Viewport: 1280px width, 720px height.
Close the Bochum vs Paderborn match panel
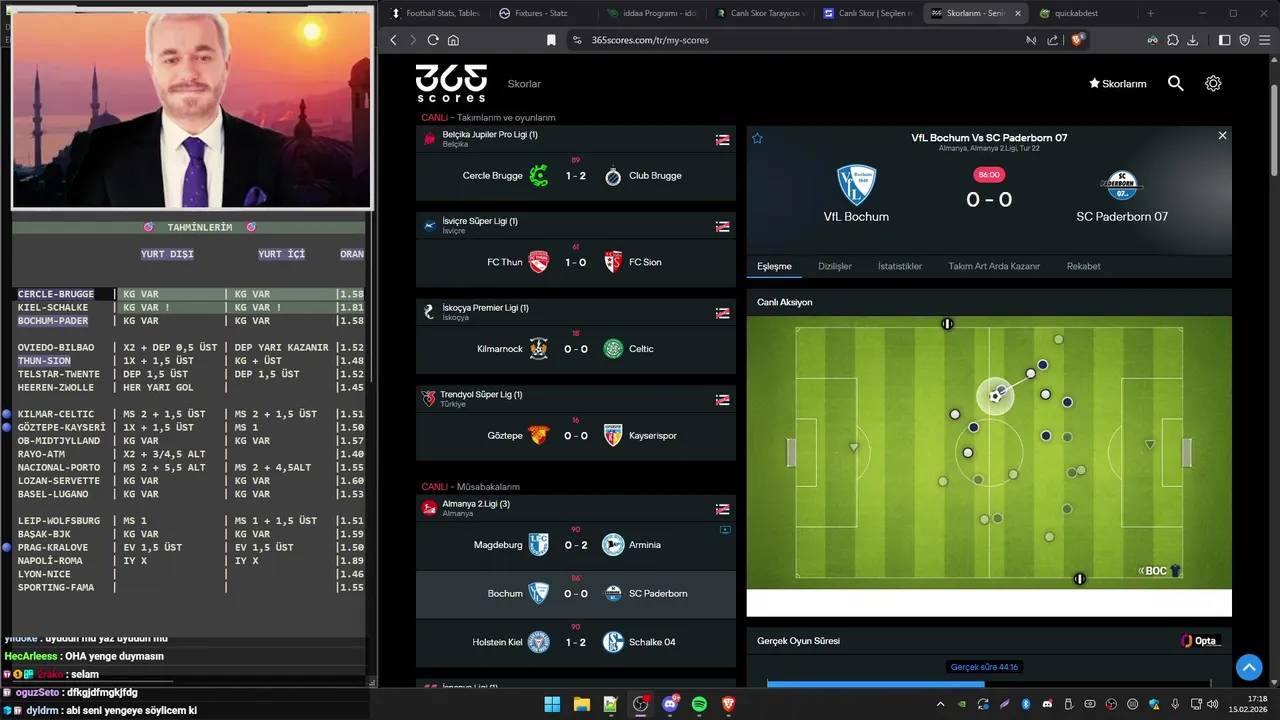coord(1222,135)
